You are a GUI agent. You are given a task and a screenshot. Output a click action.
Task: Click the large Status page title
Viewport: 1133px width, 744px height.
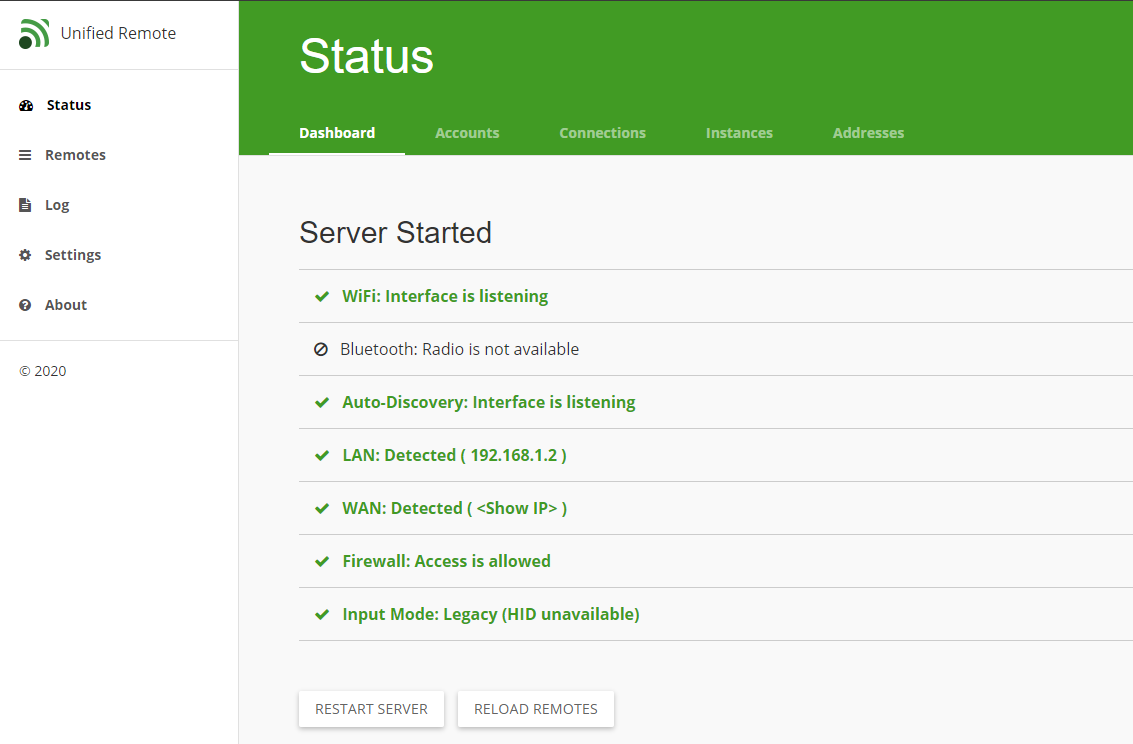tap(366, 56)
